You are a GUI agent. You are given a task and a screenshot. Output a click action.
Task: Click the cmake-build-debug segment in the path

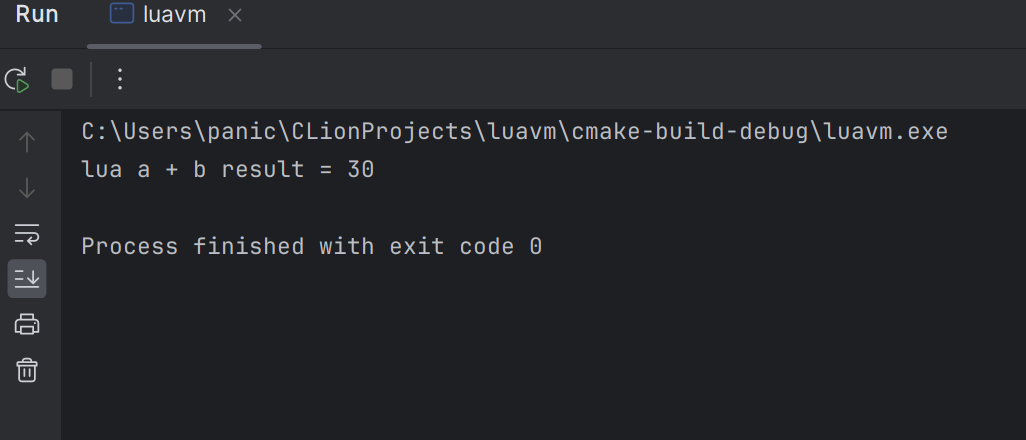[x=690, y=132]
